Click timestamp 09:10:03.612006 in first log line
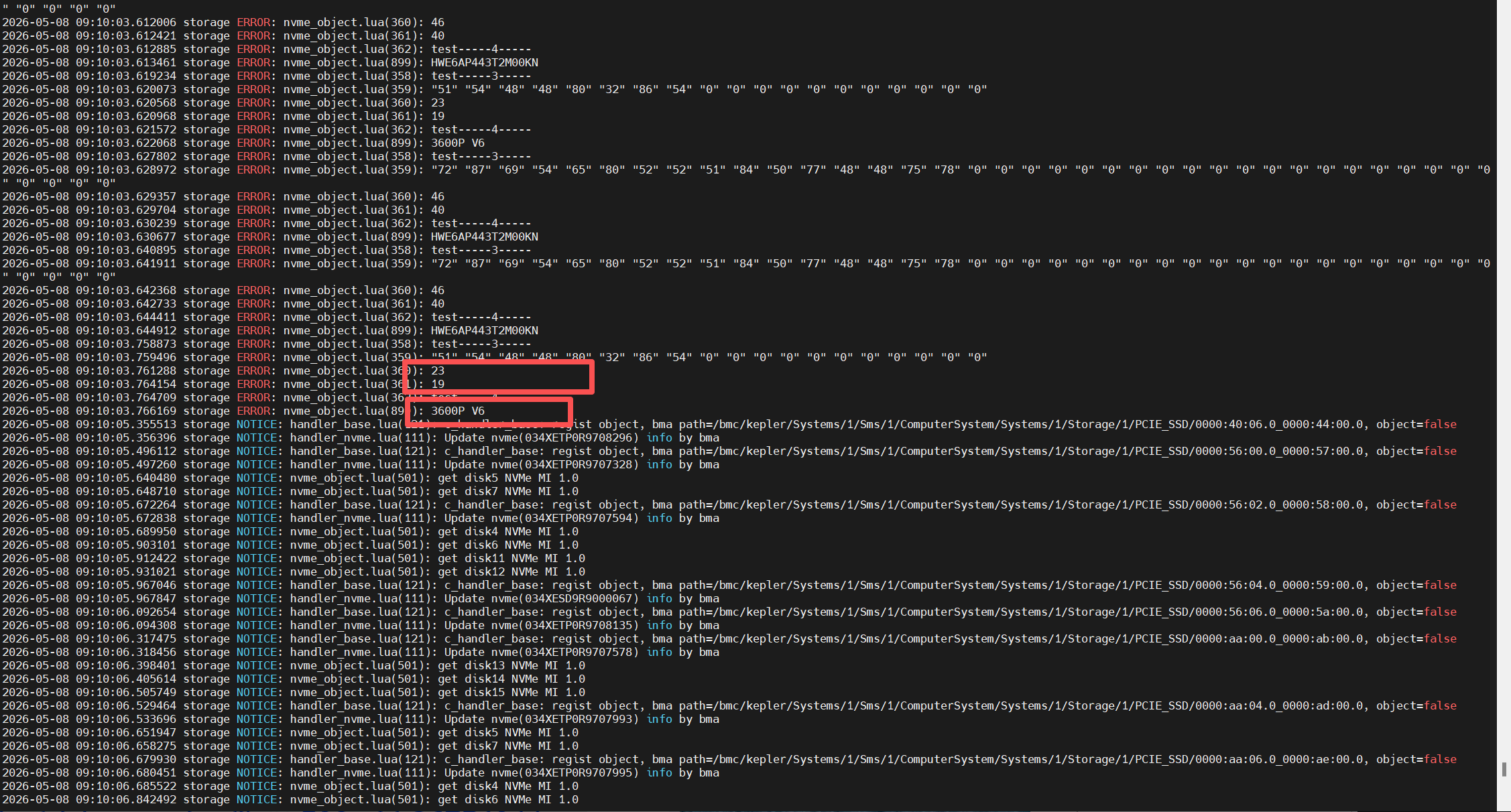Viewport: 1511px width, 812px height. click(126, 22)
